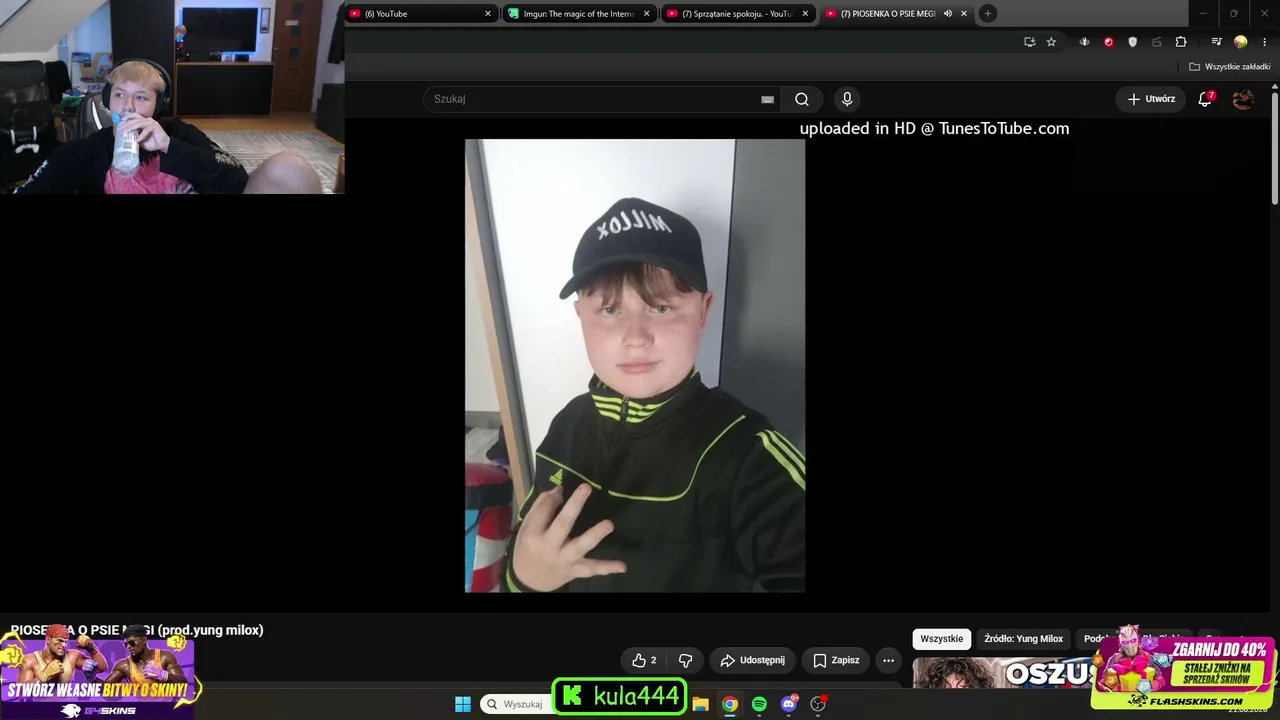This screenshot has height=720, width=1280.
Task: Bookmark this page with the star icon
Action: (1051, 42)
